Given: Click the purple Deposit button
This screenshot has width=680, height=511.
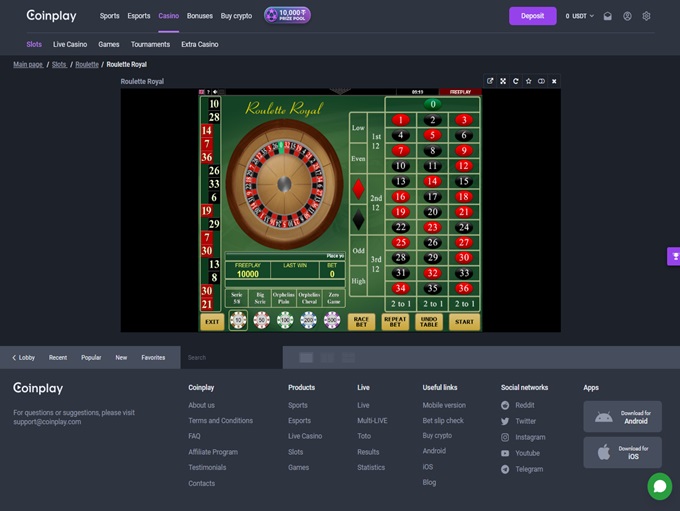Looking at the screenshot, I should pos(532,16).
